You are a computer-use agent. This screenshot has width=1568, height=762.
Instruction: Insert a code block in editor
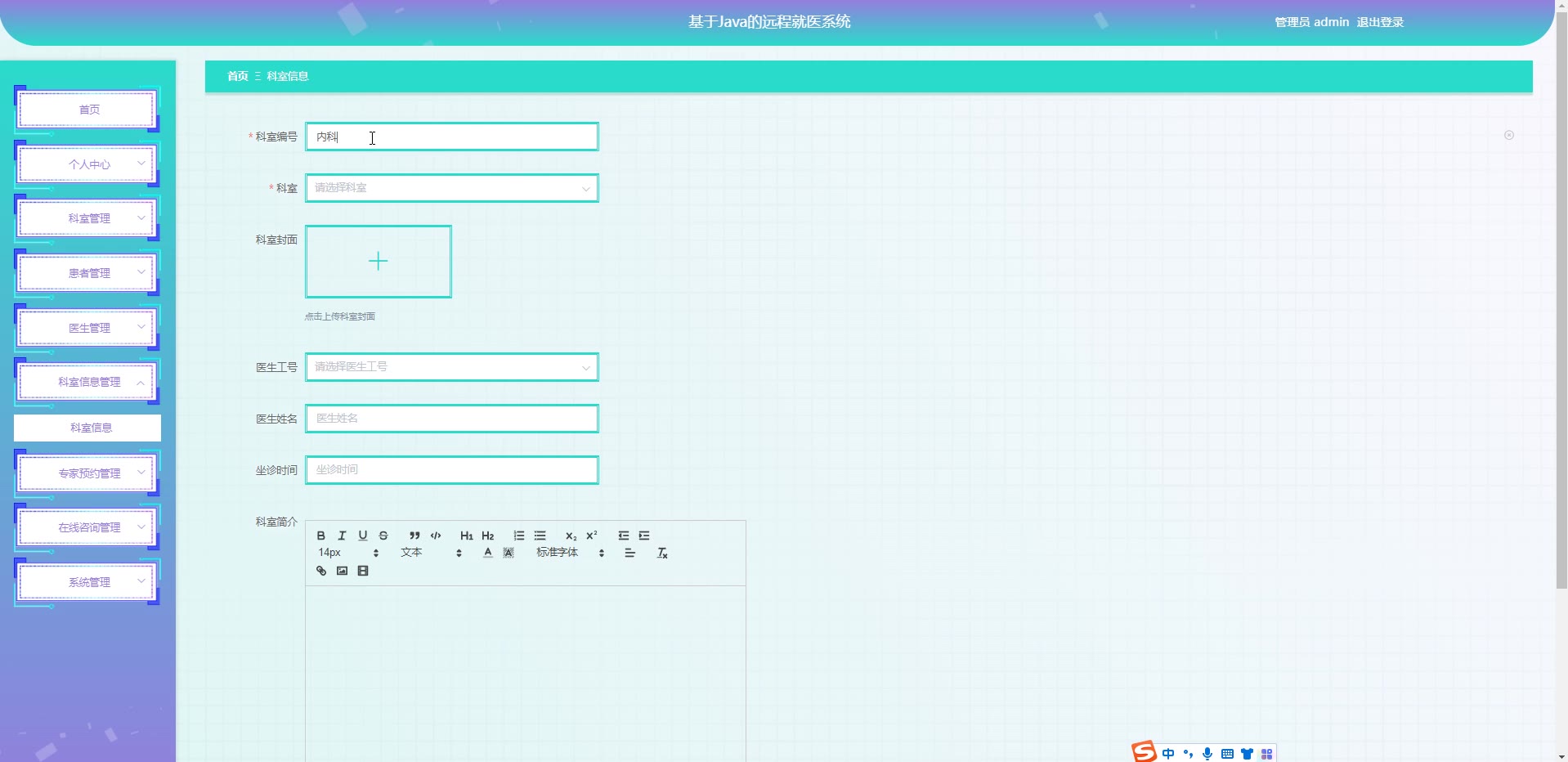click(x=436, y=536)
